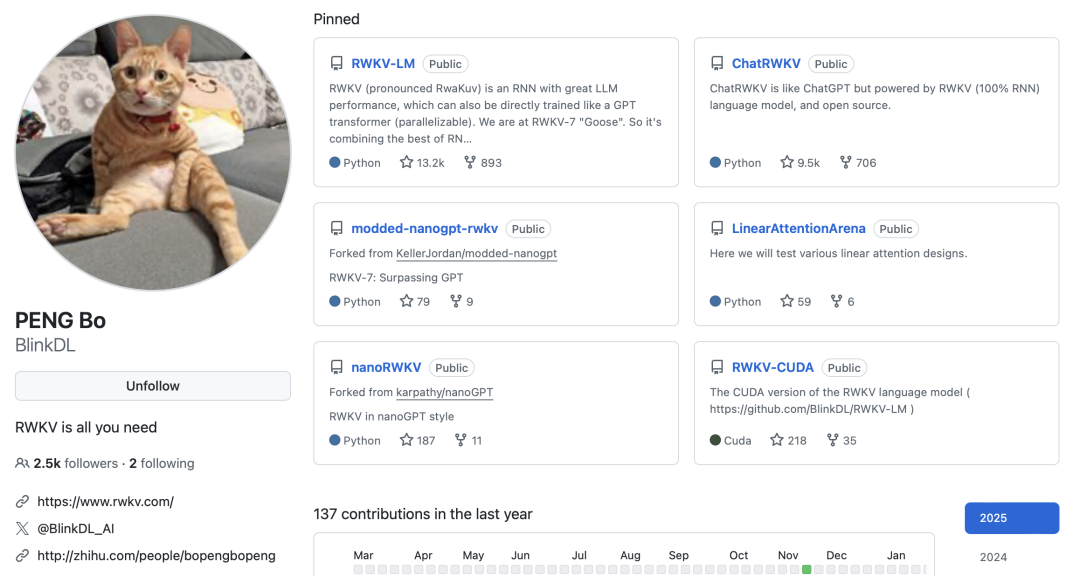This screenshot has width=1080, height=576.
Task: Open forks of LinearAttentionArena
Action: (842, 301)
